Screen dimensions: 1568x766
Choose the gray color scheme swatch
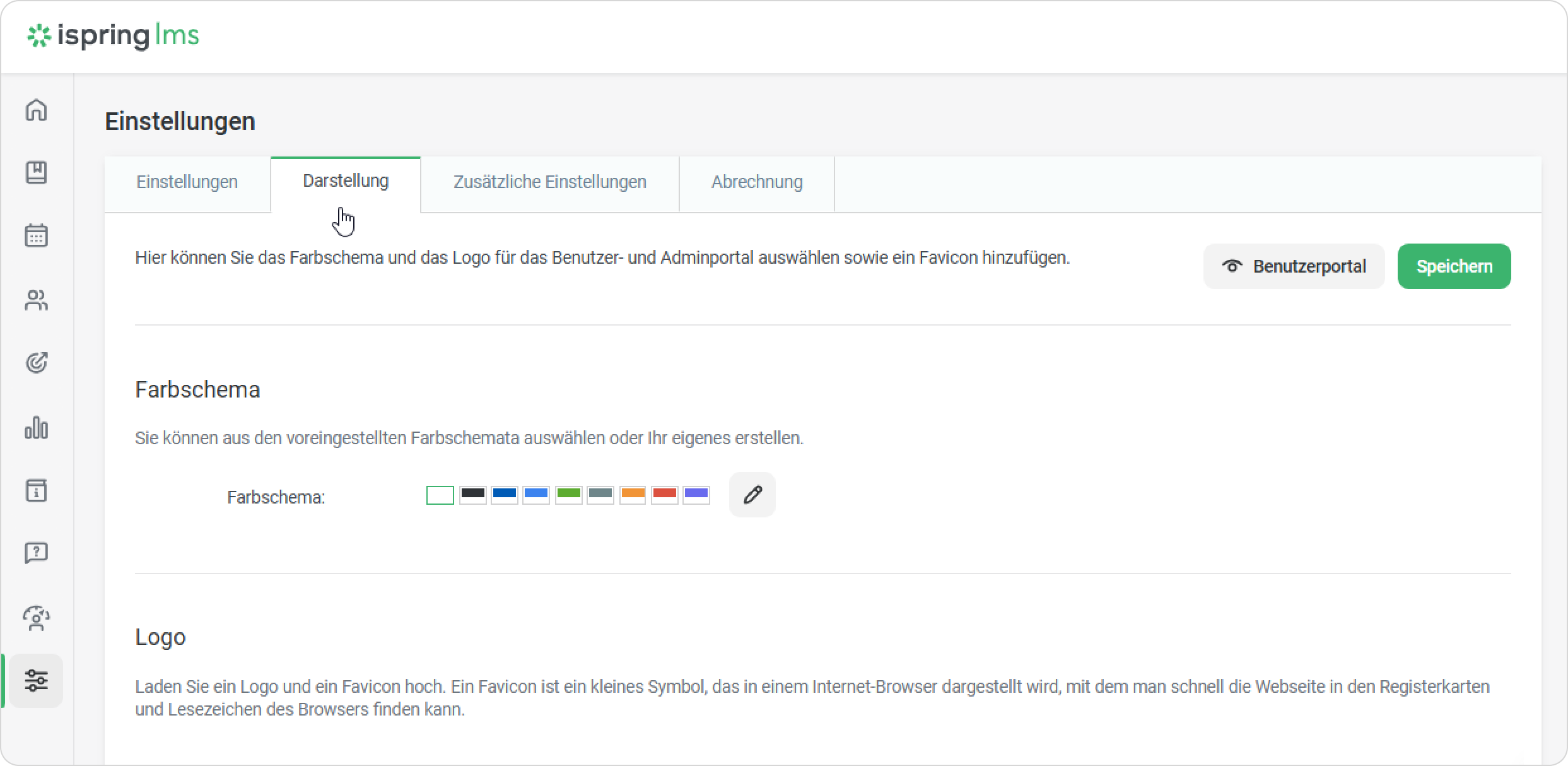600,495
